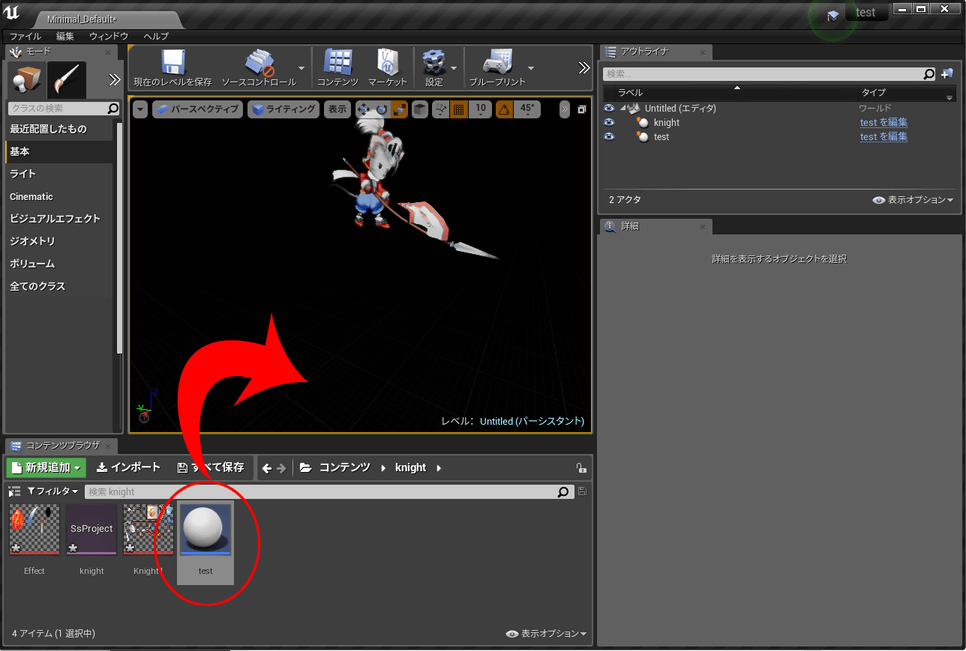Open grid snap value 10 dropdown

pos(481,109)
